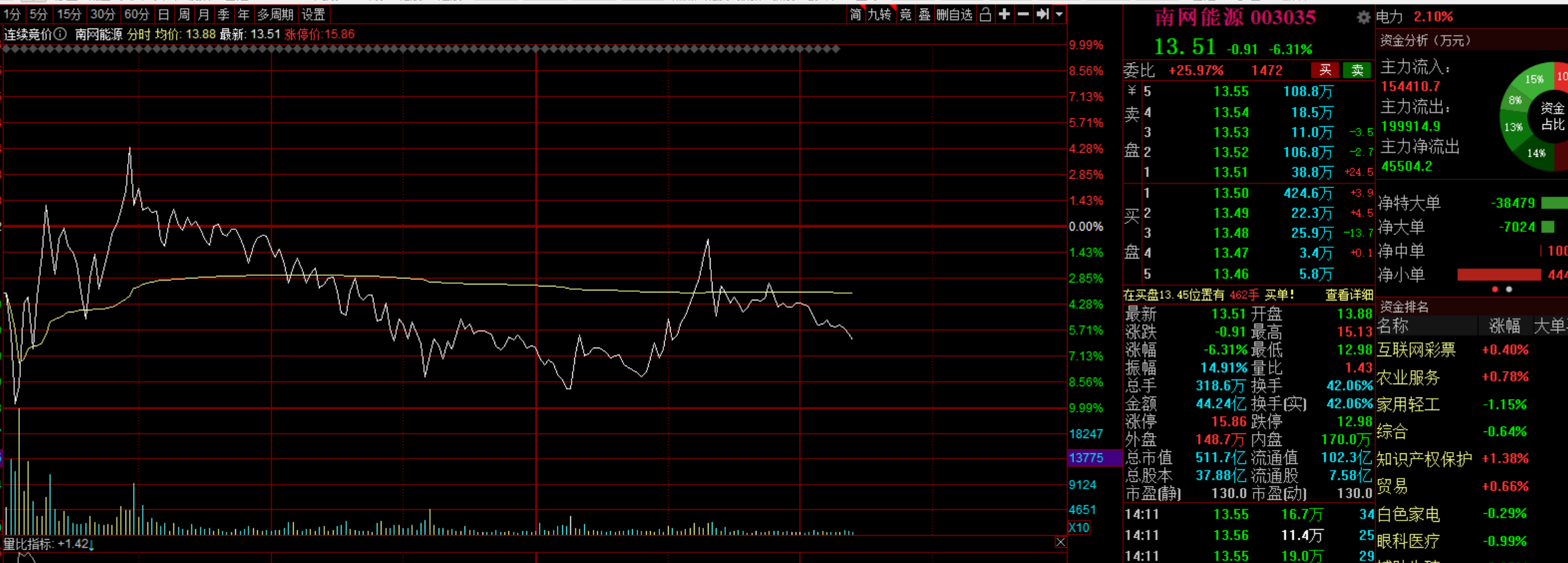The height and width of the screenshot is (563, 1568).
Task: Click 删自选 to remove from watchlist
Action: tap(954, 14)
